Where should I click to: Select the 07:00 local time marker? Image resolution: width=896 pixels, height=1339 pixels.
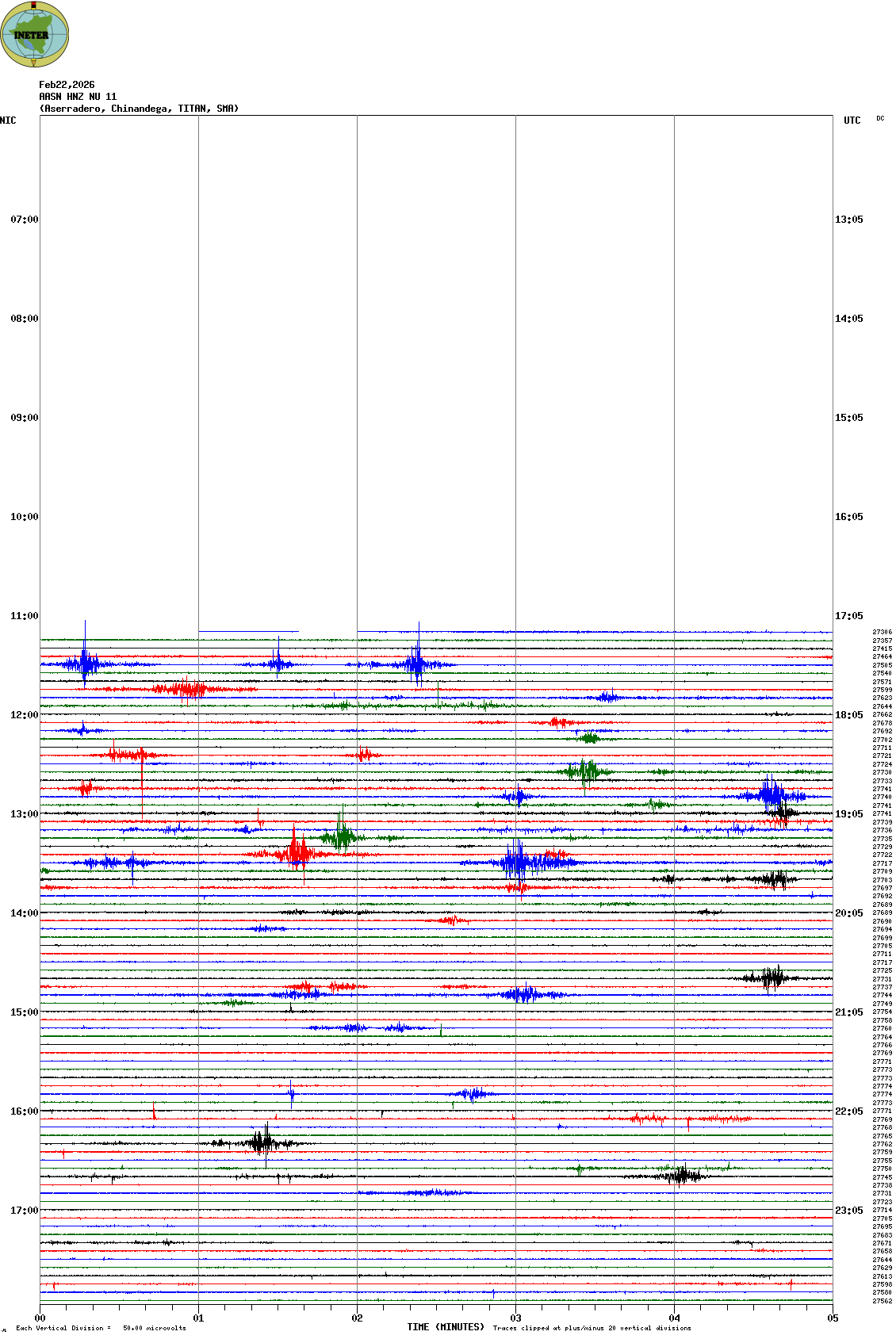(x=24, y=220)
